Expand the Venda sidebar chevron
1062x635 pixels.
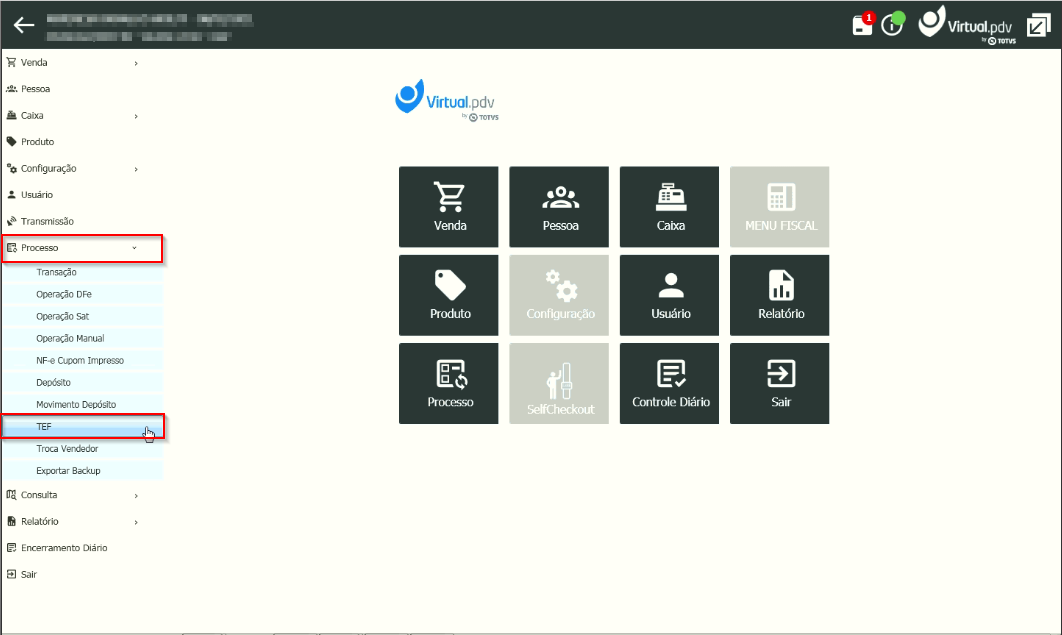(x=136, y=63)
